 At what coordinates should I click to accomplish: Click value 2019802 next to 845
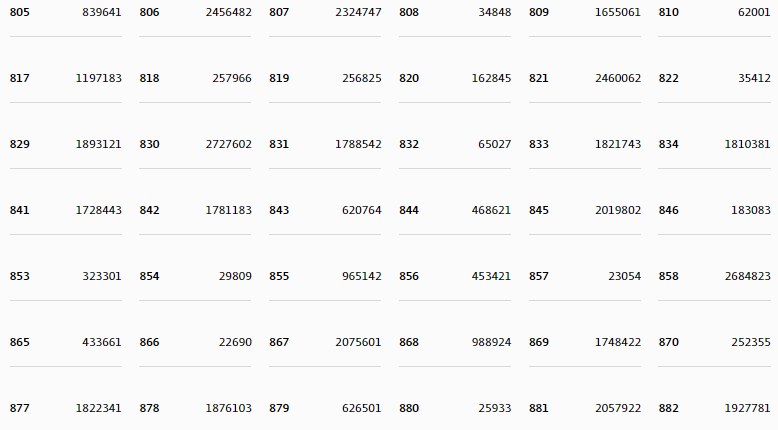(618, 210)
